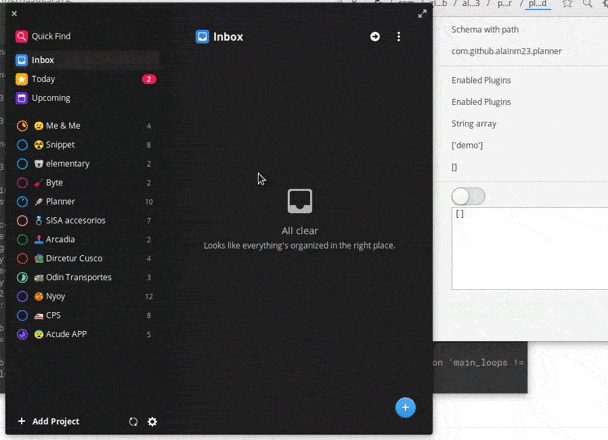Click blue add task plus button
Screen dimensions: 608x440
pos(405,408)
